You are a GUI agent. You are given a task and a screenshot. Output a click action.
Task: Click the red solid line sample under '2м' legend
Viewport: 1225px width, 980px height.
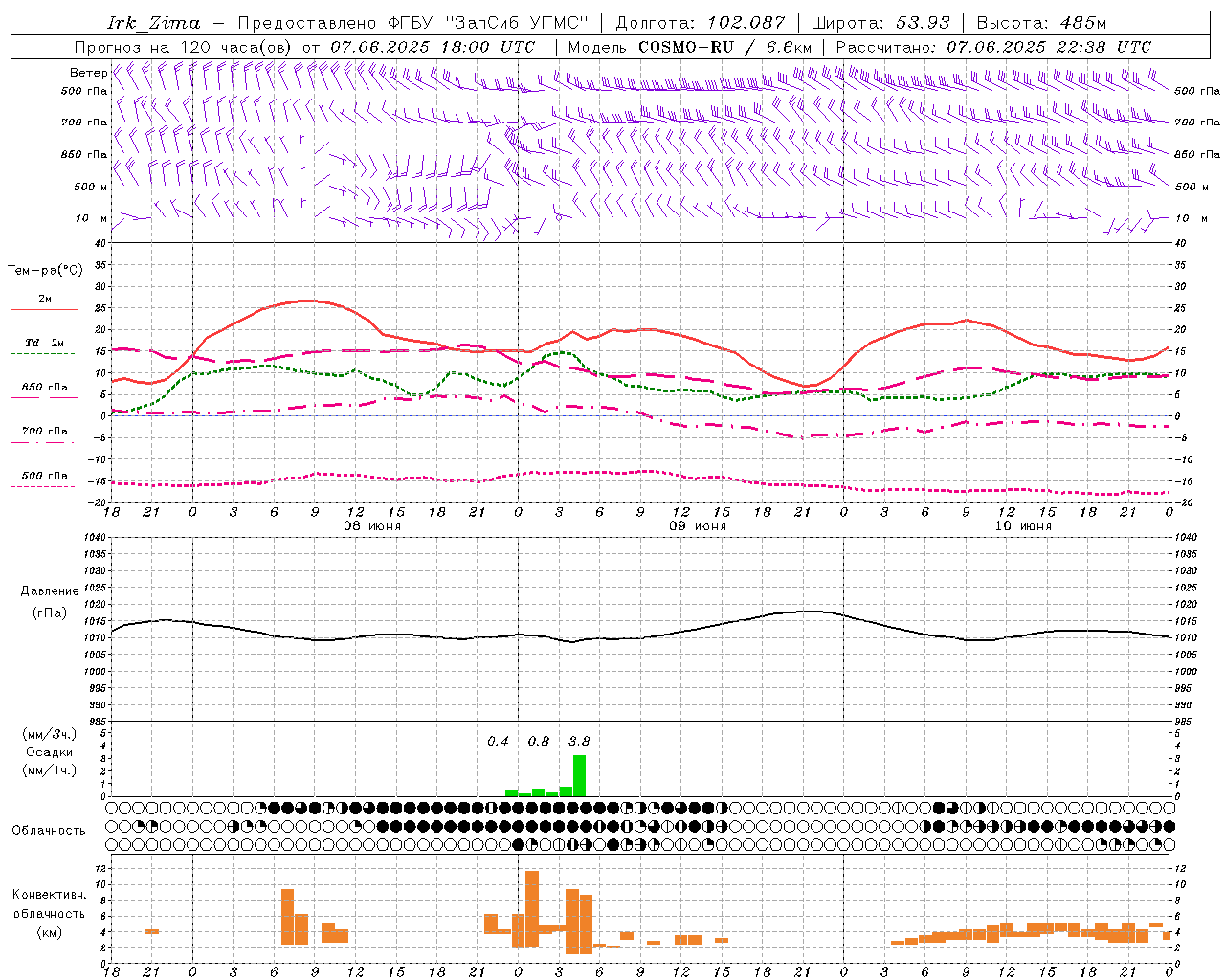coord(44,309)
